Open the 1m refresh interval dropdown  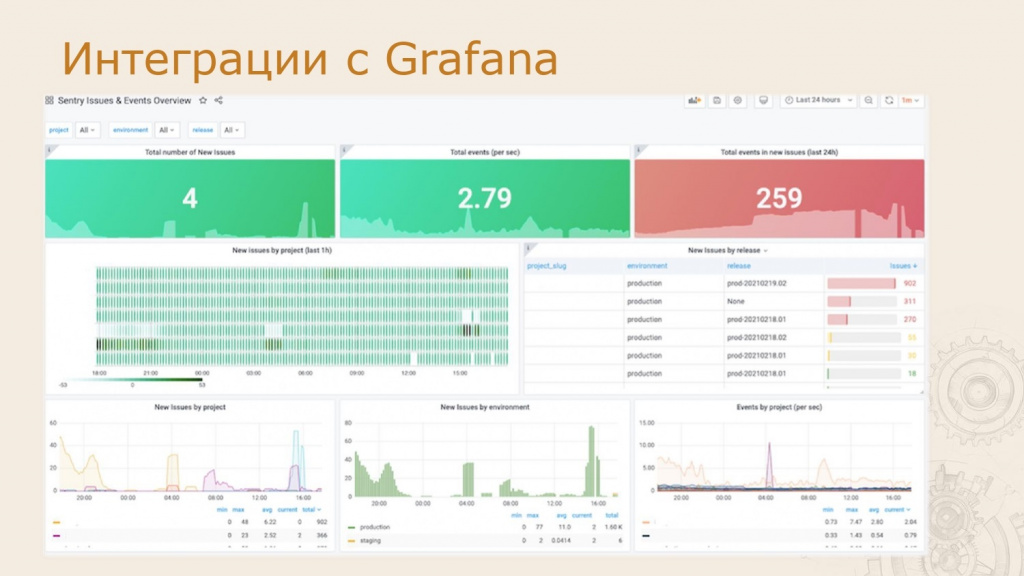click(x=910, y=101)
